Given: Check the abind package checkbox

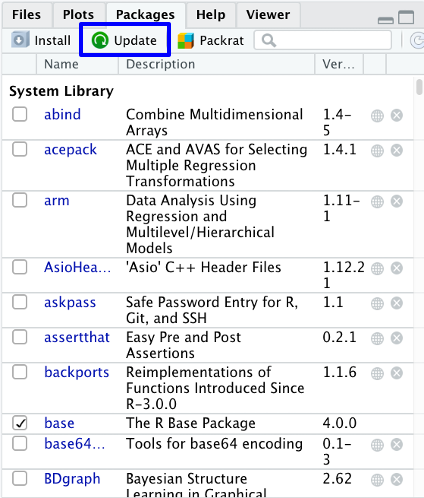Looking at the screenshot, I should [20, 114].
